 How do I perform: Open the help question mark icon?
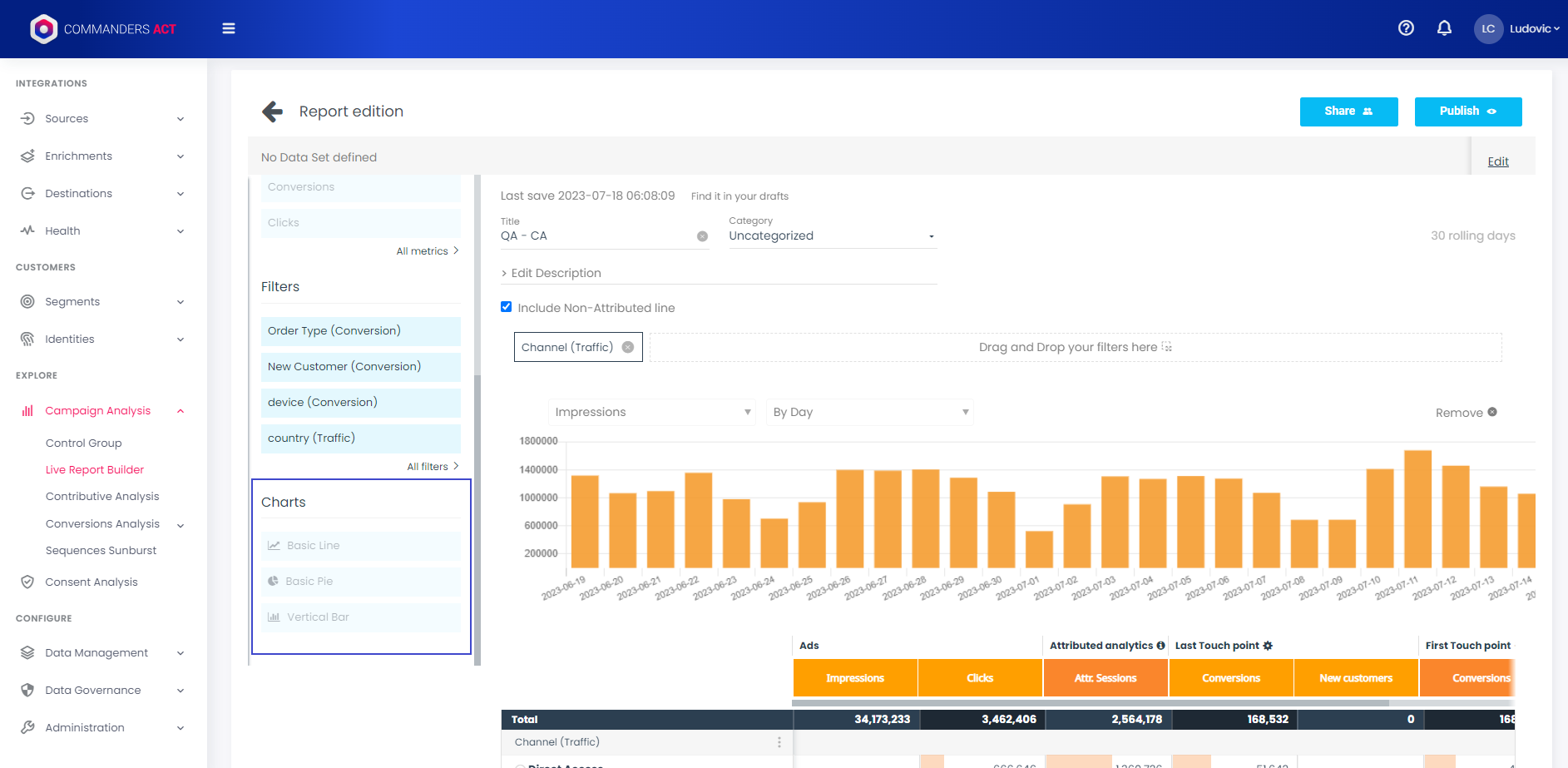pos(1406,28)
